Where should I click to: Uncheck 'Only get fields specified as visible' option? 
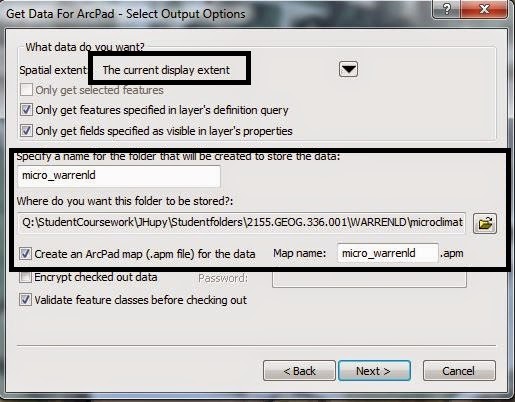click(x=26, y=131)
